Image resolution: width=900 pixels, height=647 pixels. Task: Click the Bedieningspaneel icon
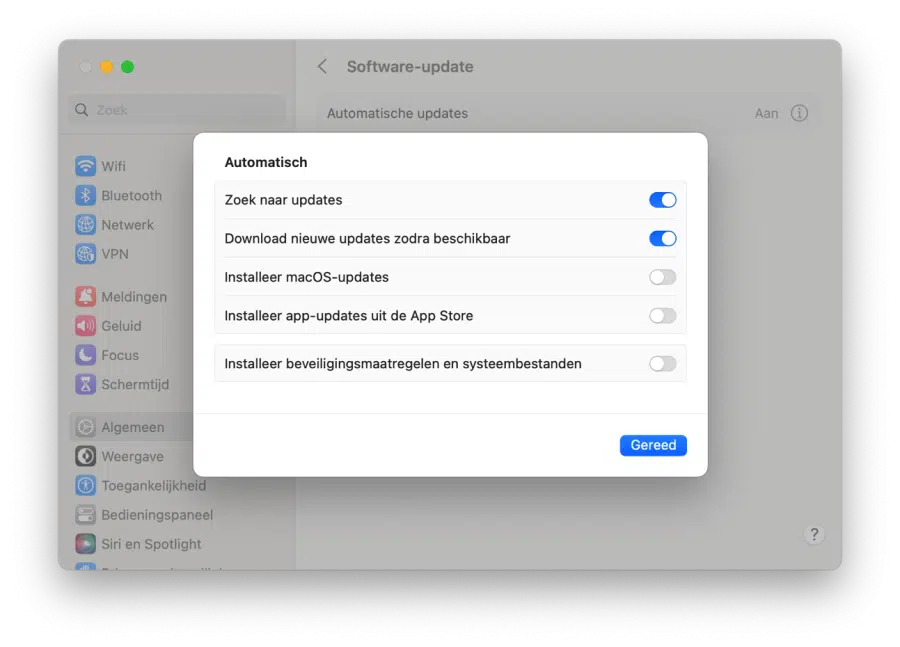tap(86, 515)
